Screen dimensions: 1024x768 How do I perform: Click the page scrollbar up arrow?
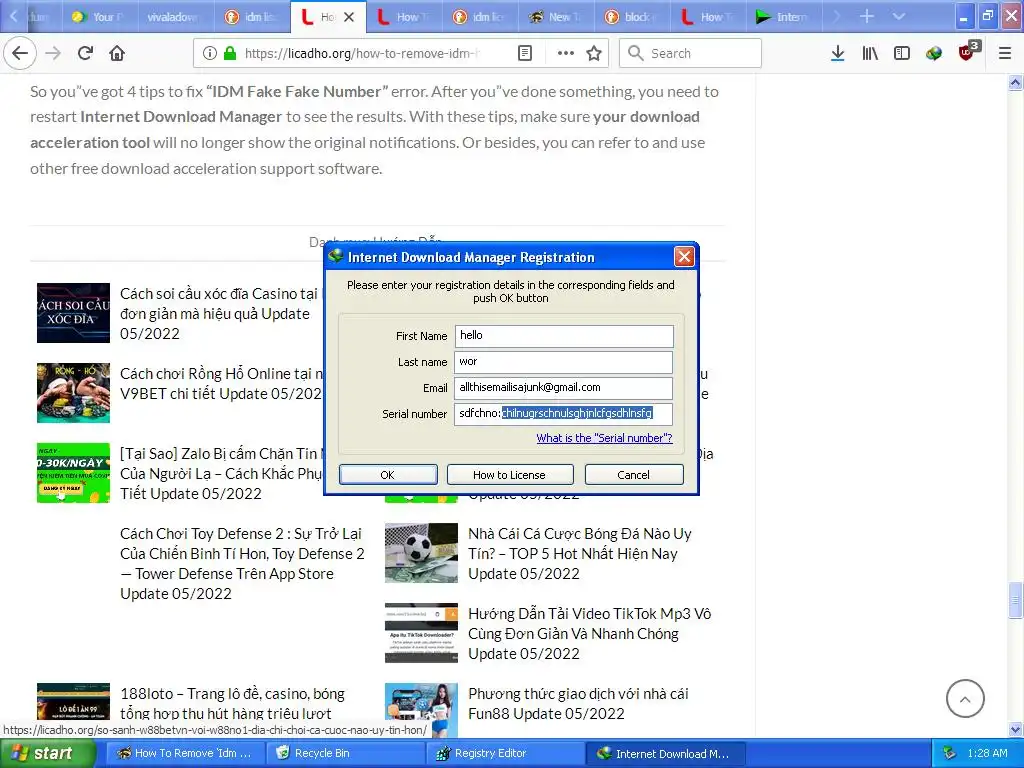(x=1015, y=82)
